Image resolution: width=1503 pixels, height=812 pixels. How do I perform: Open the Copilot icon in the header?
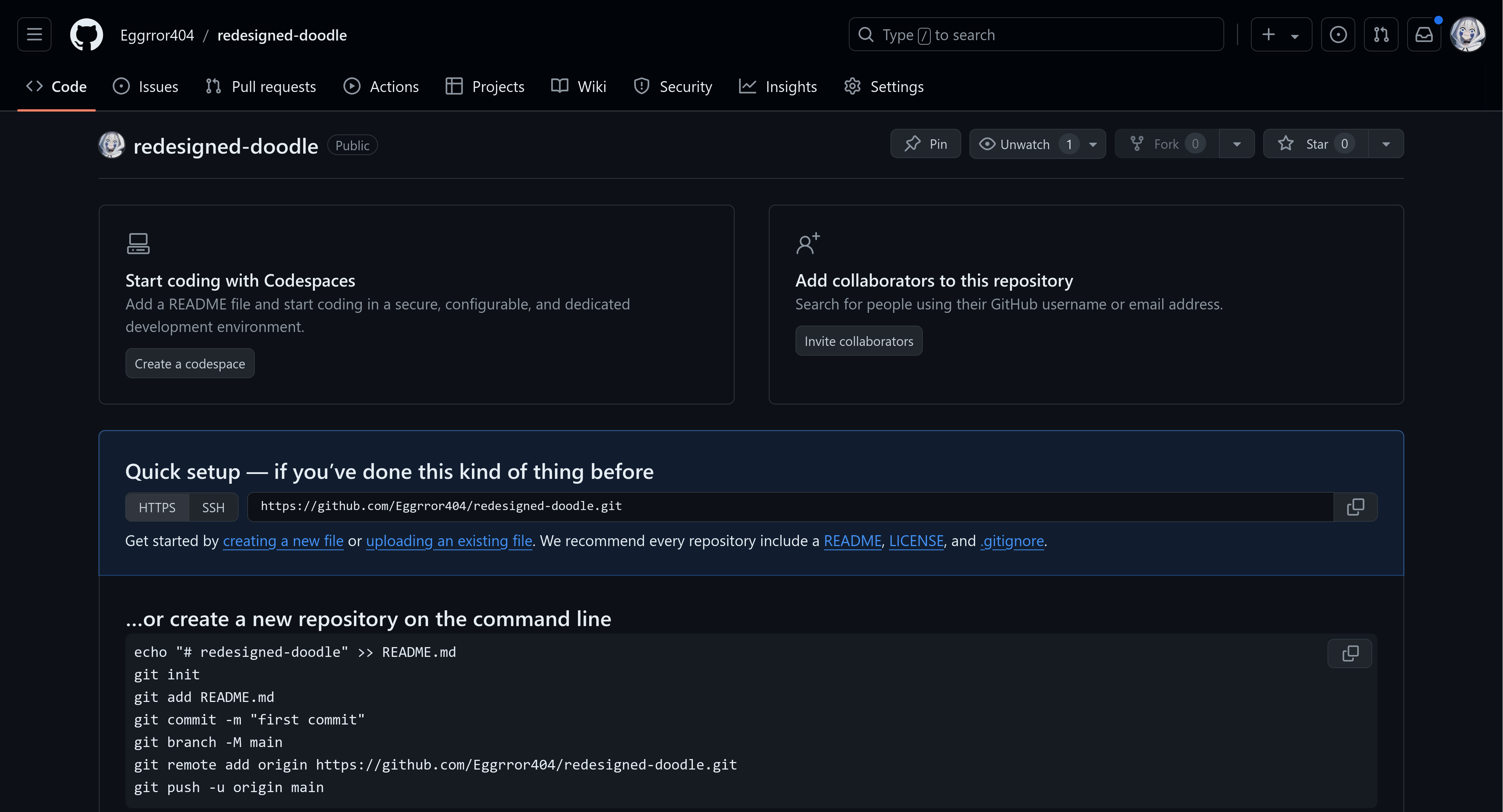pos(1338,35)
